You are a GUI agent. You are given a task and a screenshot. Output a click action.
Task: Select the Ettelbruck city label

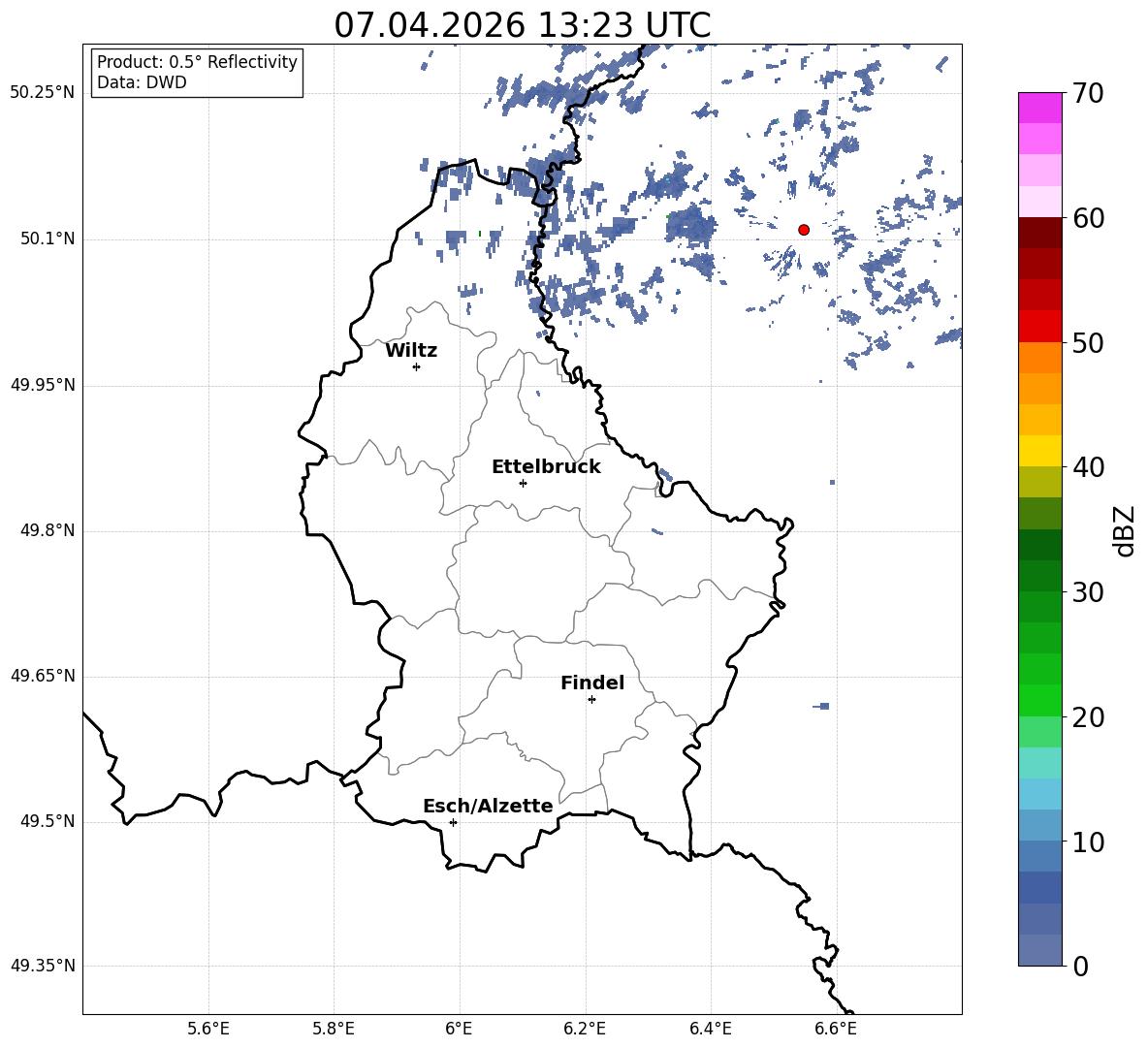546,467
